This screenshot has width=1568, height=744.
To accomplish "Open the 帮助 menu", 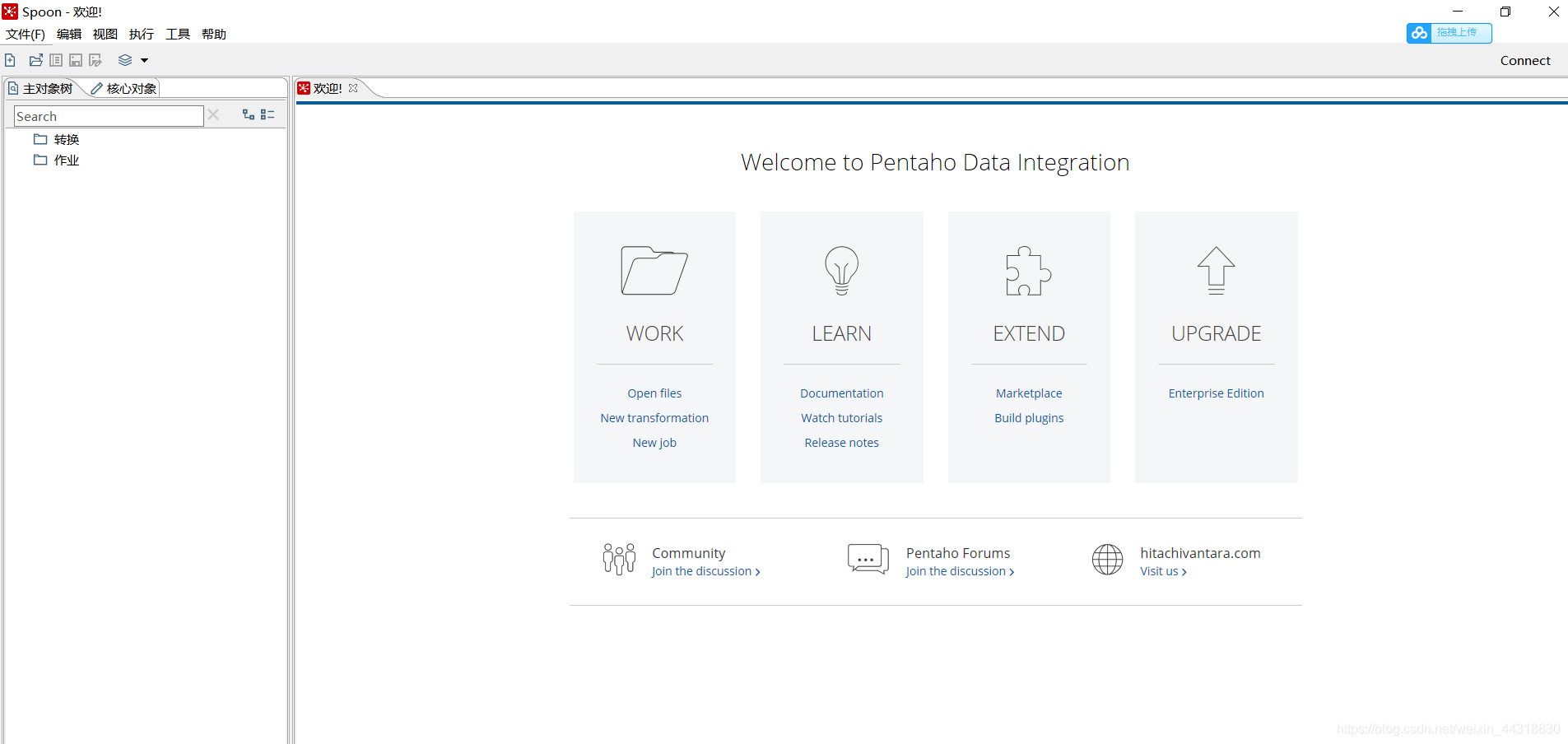I will point(214,34).
